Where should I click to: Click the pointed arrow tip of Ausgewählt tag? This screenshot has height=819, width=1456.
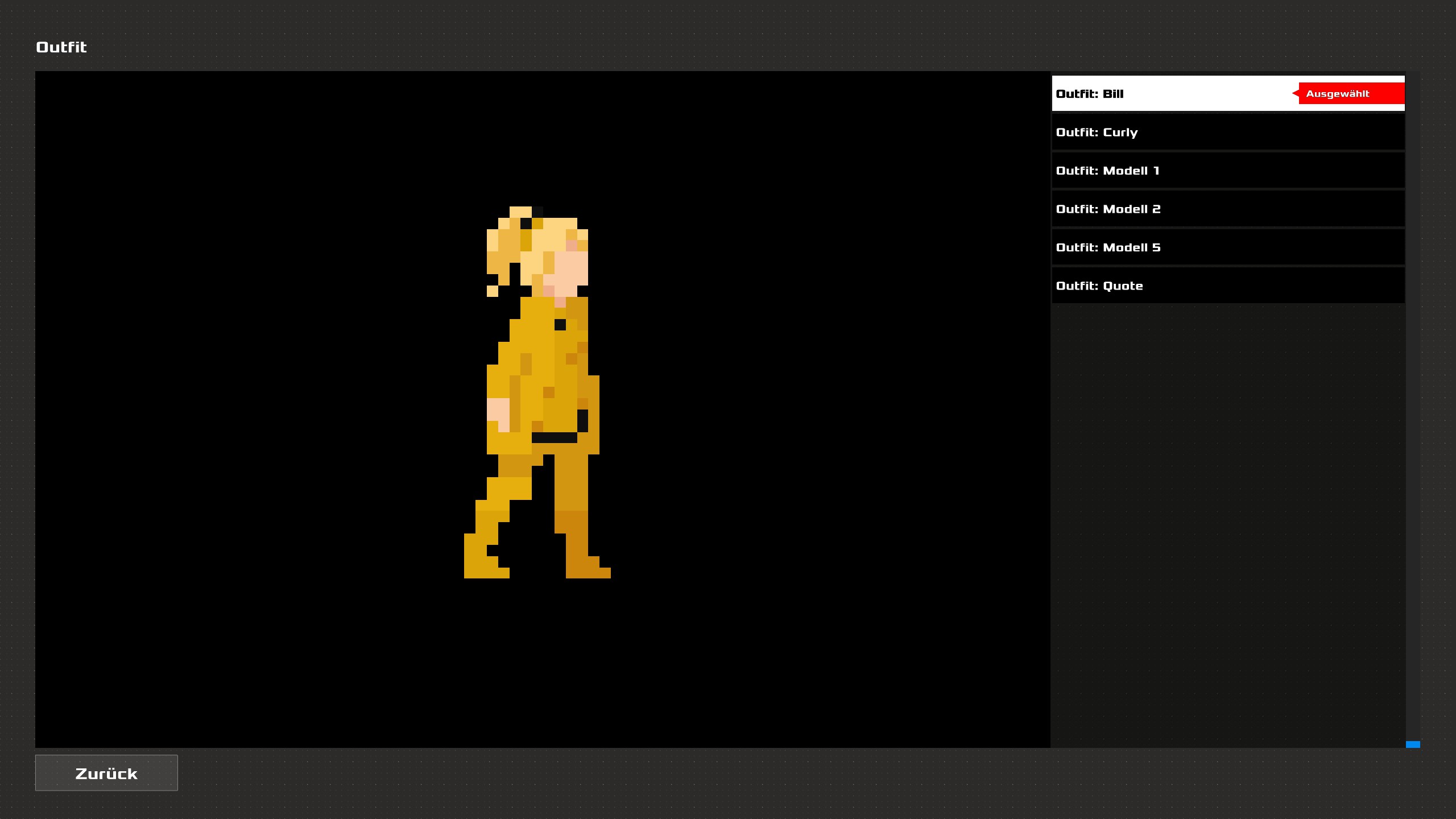(1295, 93)
